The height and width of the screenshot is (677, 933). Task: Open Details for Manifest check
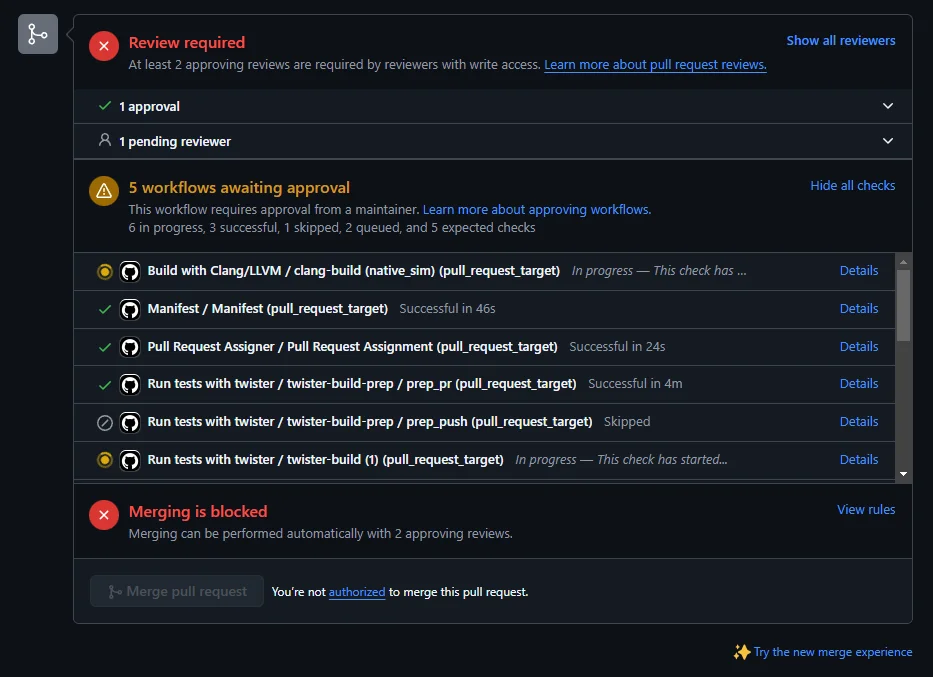click(x=858, y=309)
